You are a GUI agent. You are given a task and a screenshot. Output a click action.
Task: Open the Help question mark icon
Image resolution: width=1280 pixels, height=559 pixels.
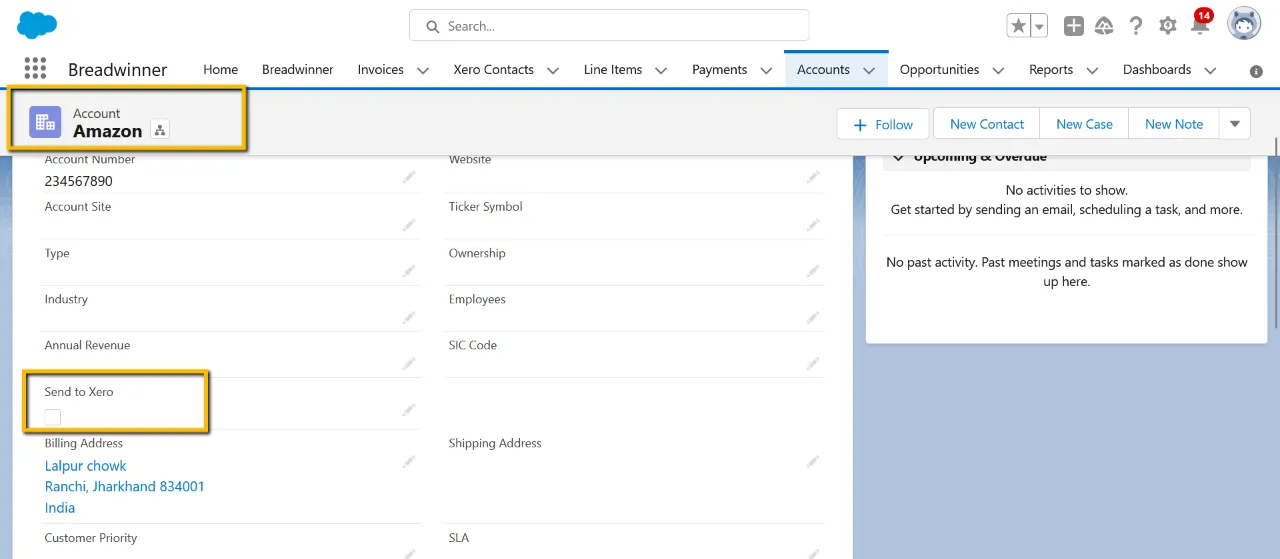click(x=1136, y=26)
